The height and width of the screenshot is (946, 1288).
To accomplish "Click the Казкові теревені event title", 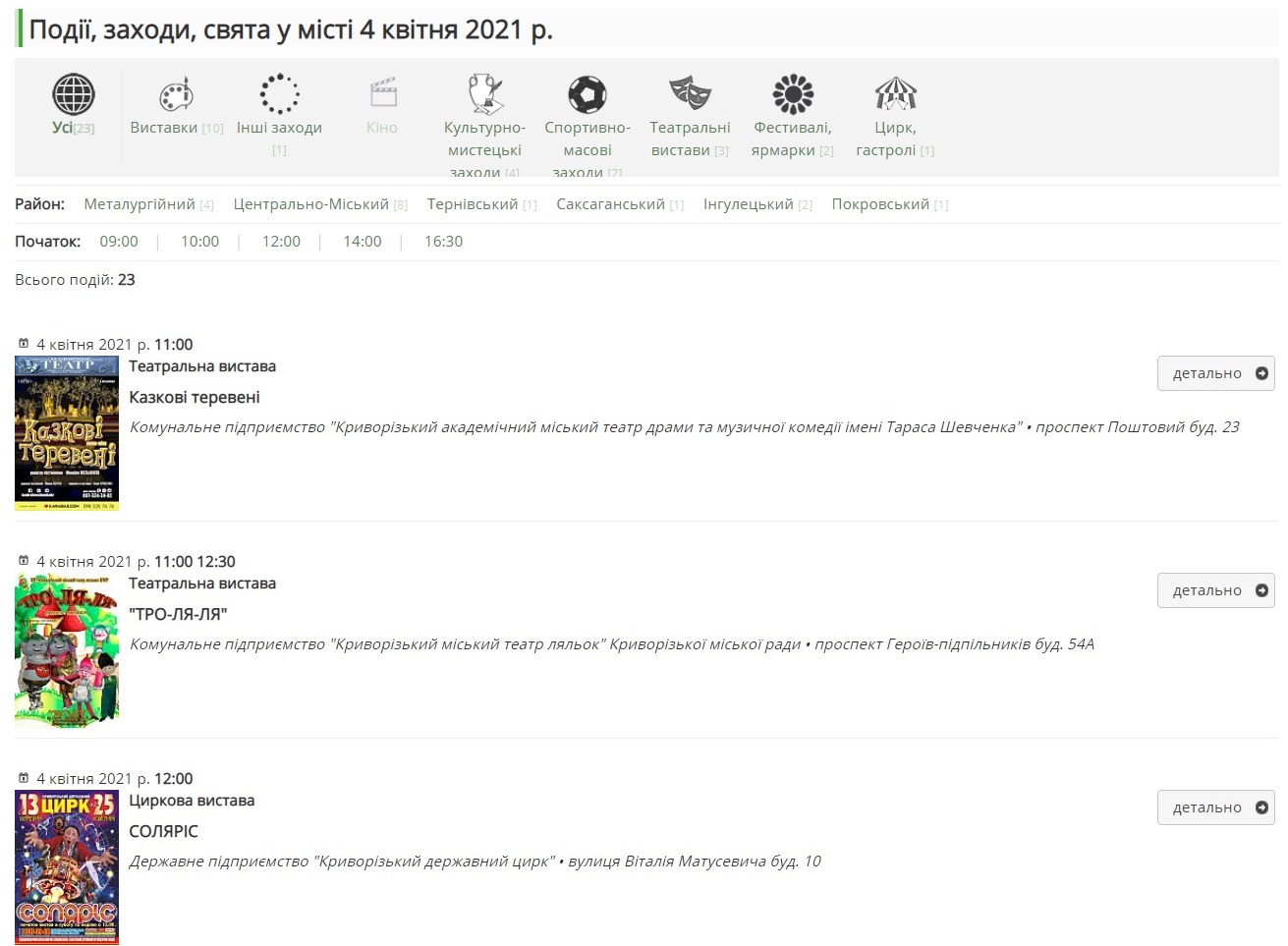I will (195, 397).
